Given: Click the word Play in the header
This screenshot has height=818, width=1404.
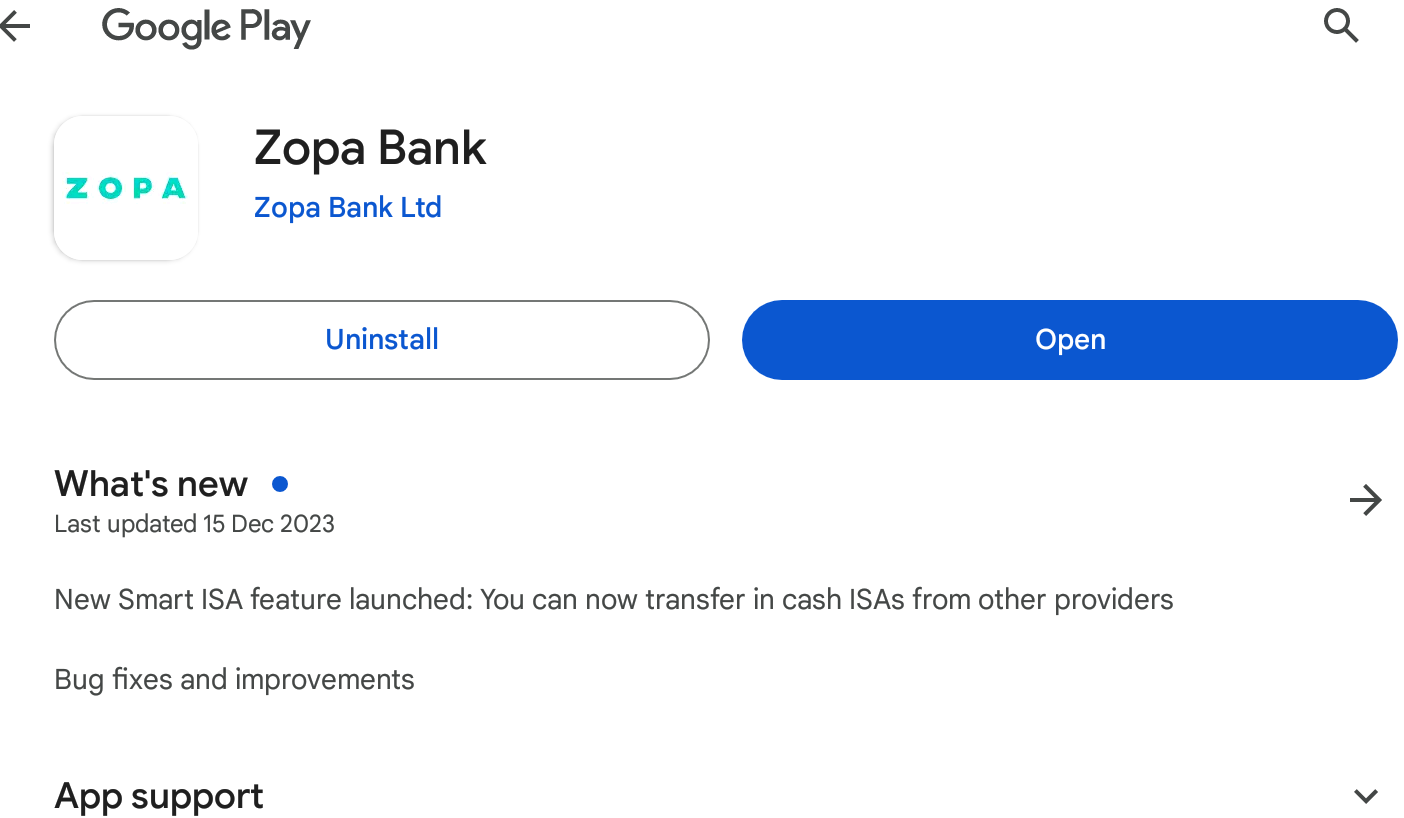Looking at the screenshot, I should point(275,28).
